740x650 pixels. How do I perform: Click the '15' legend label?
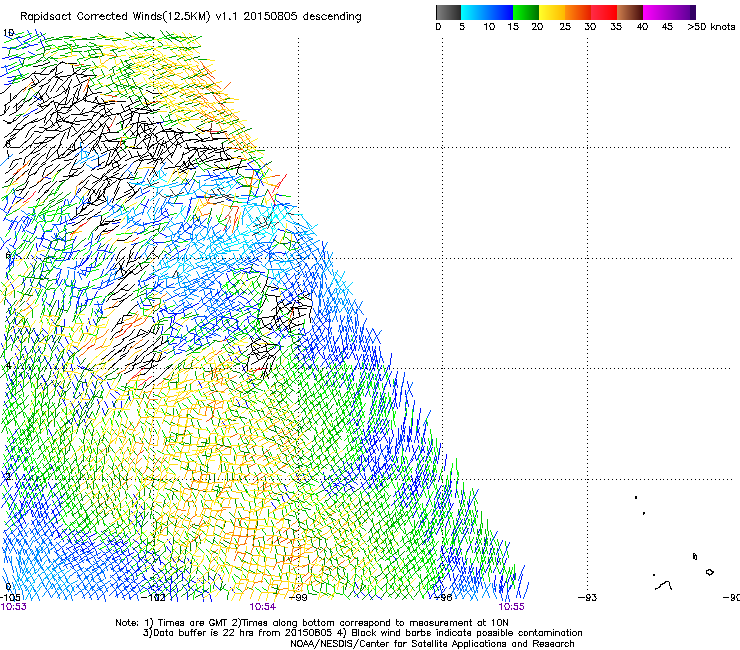click(x=513, y=27)
